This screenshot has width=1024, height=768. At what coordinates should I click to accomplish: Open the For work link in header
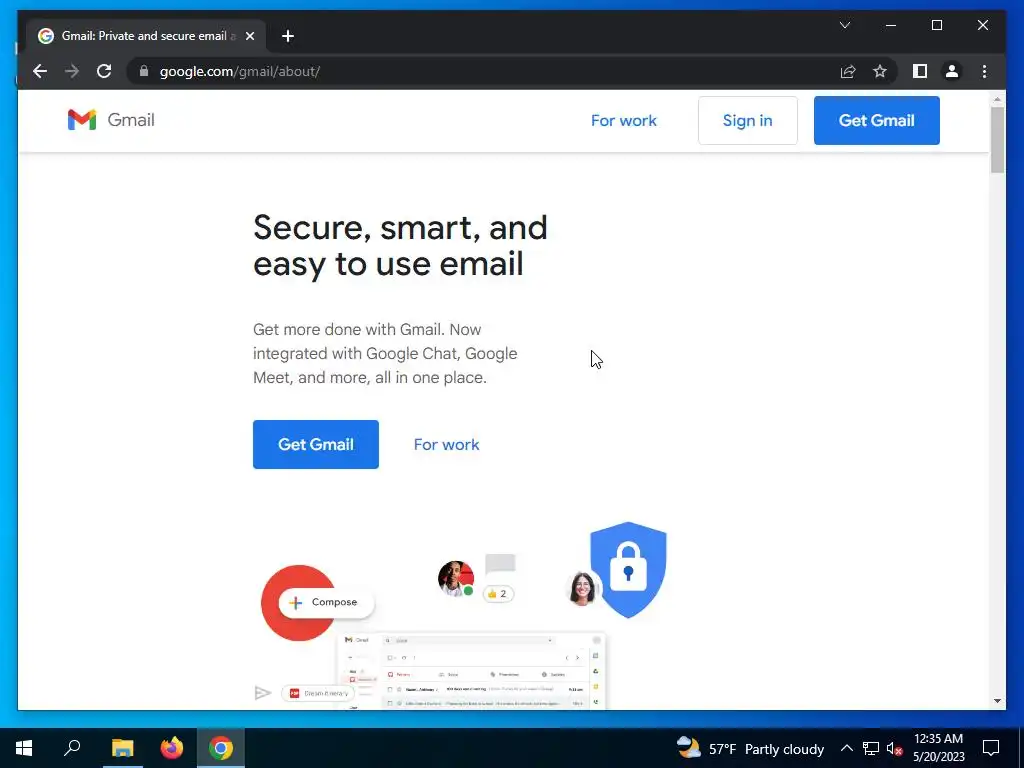click(624, 121)
